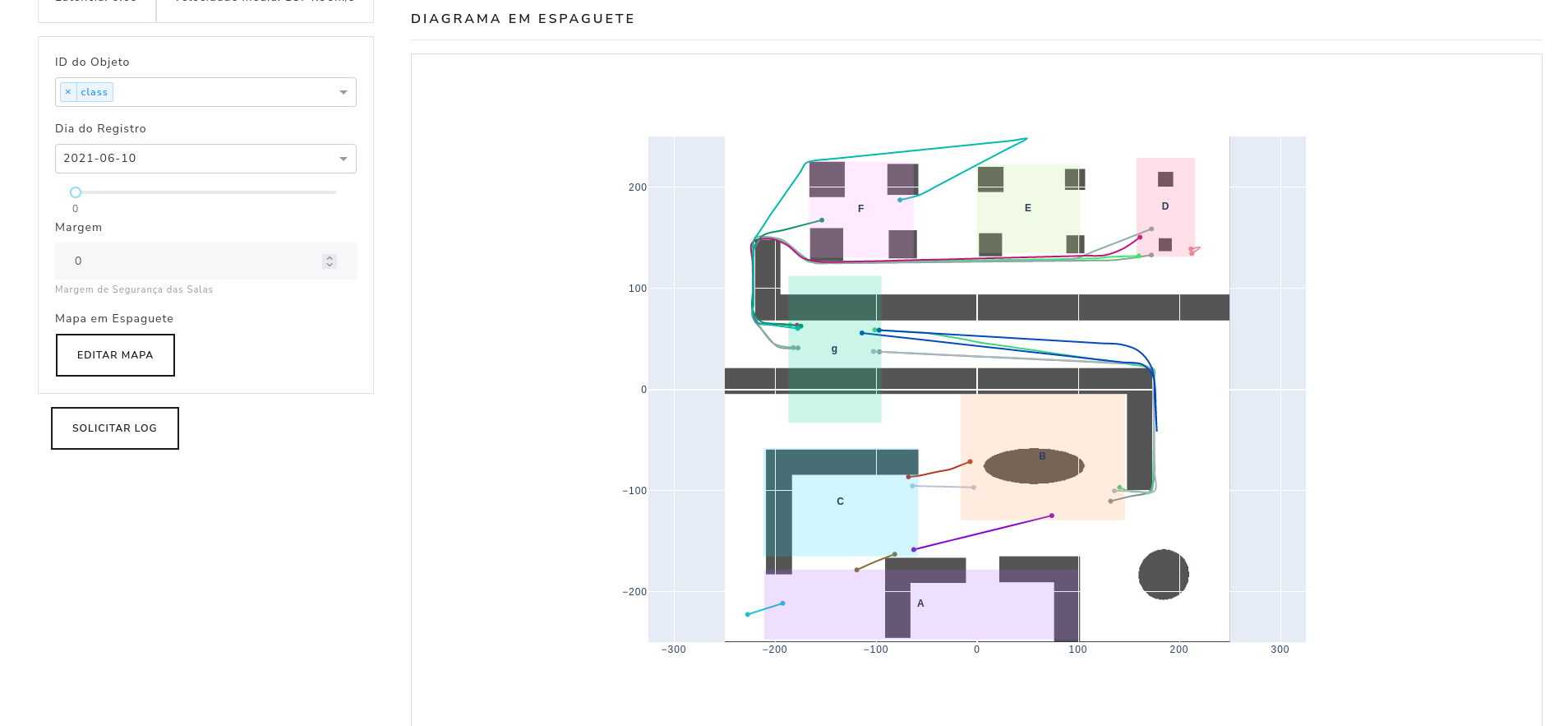Click the dark circular obstacle on the map

[x=1163, y=575]
